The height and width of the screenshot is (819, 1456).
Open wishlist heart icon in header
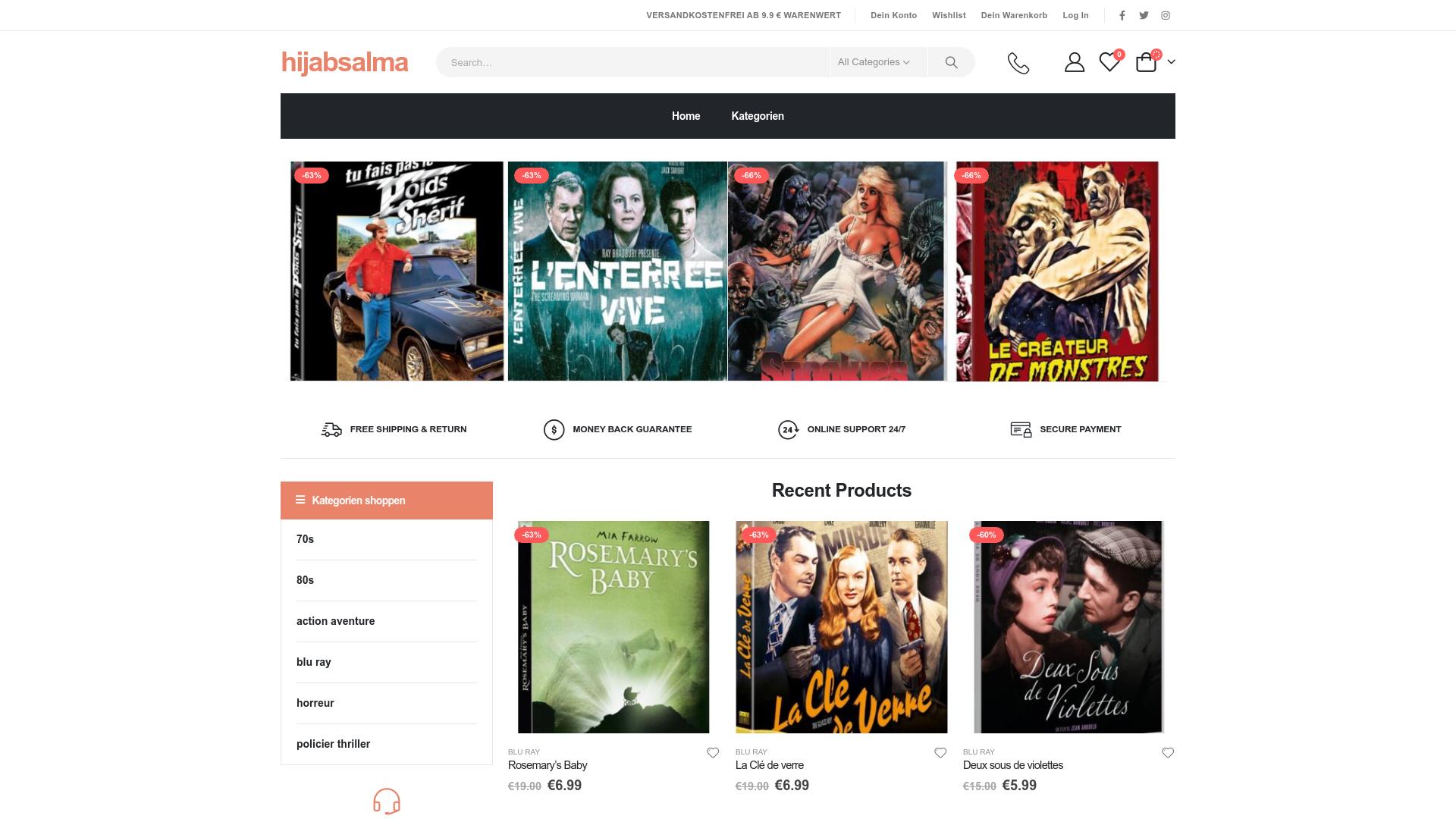(x=1109, y=62)
